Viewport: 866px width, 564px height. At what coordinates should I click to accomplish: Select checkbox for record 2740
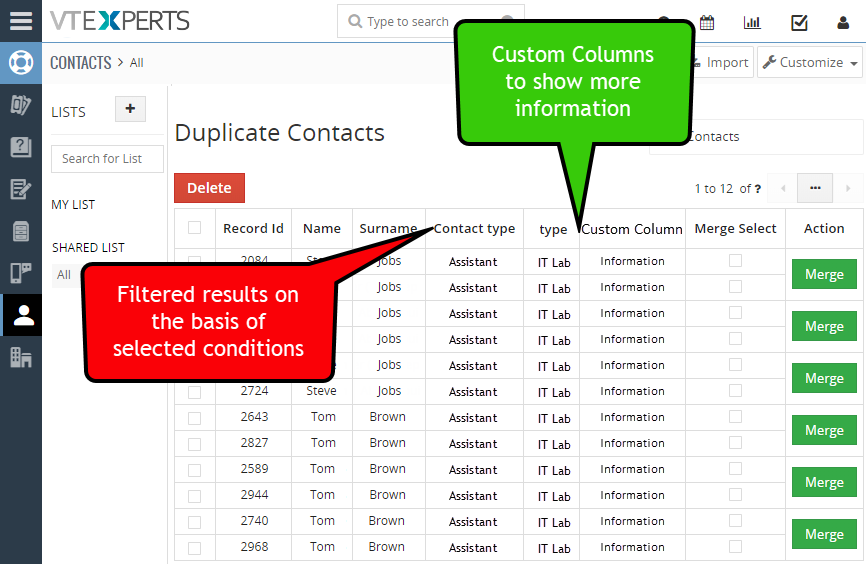click(194, 522)
